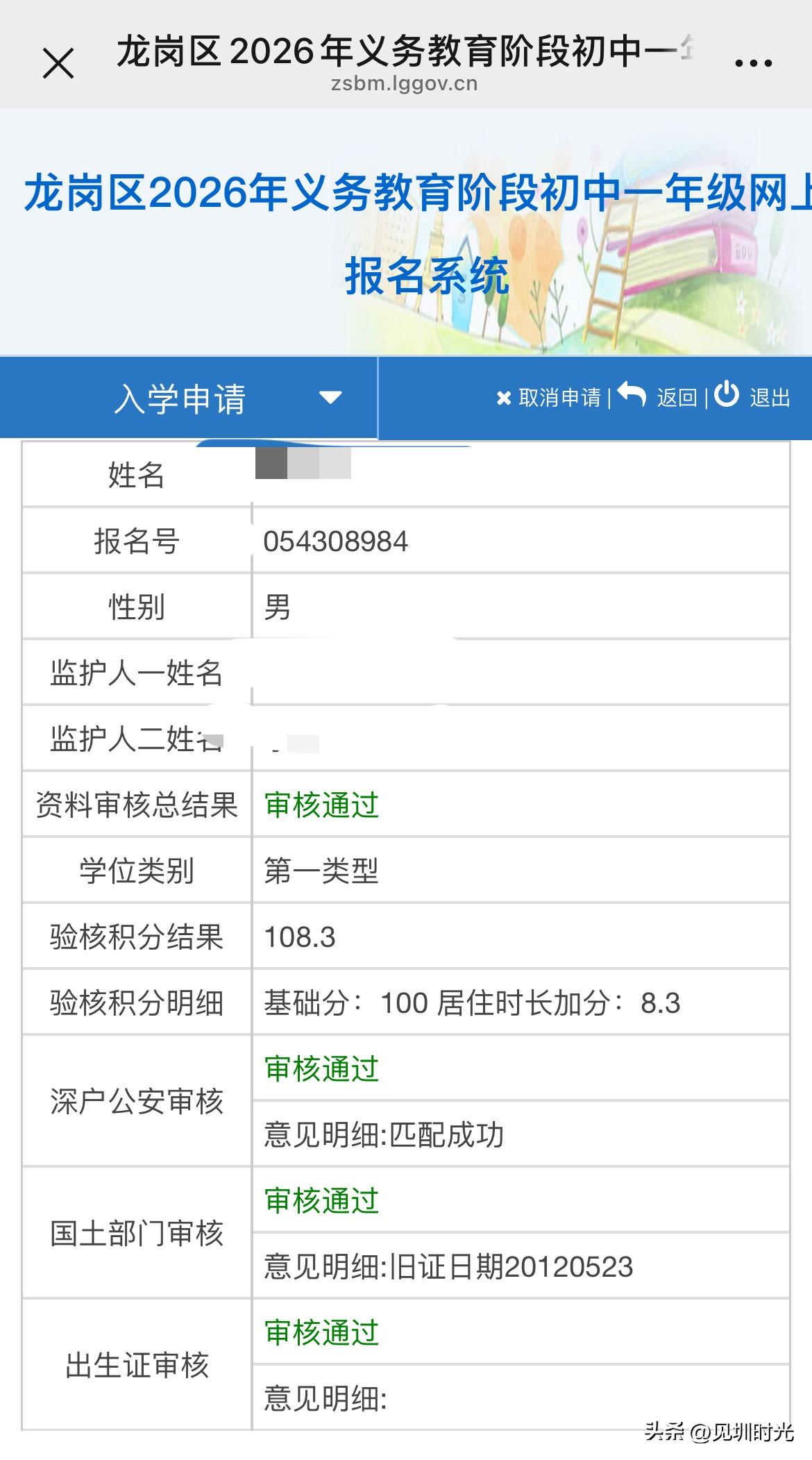Click the 国土部门审核 label
Screen dimensions: 812x1460
(137, 1234)
